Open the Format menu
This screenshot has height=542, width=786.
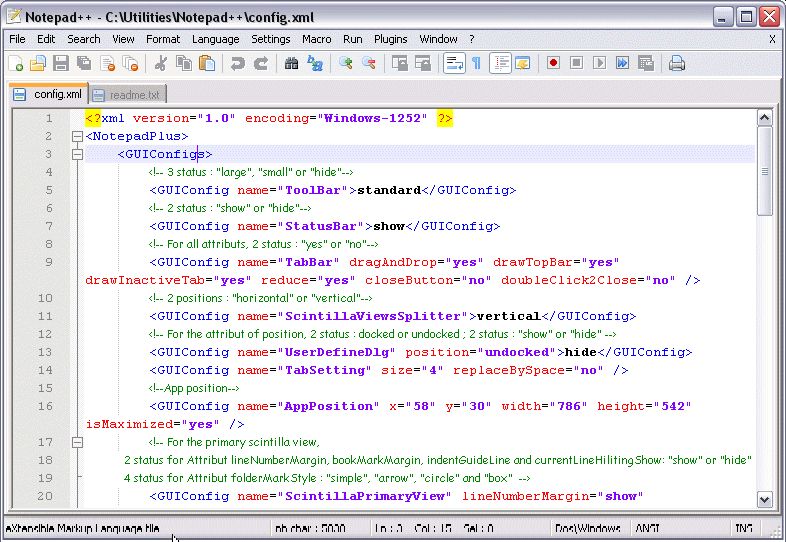click(x=163, y=39)
